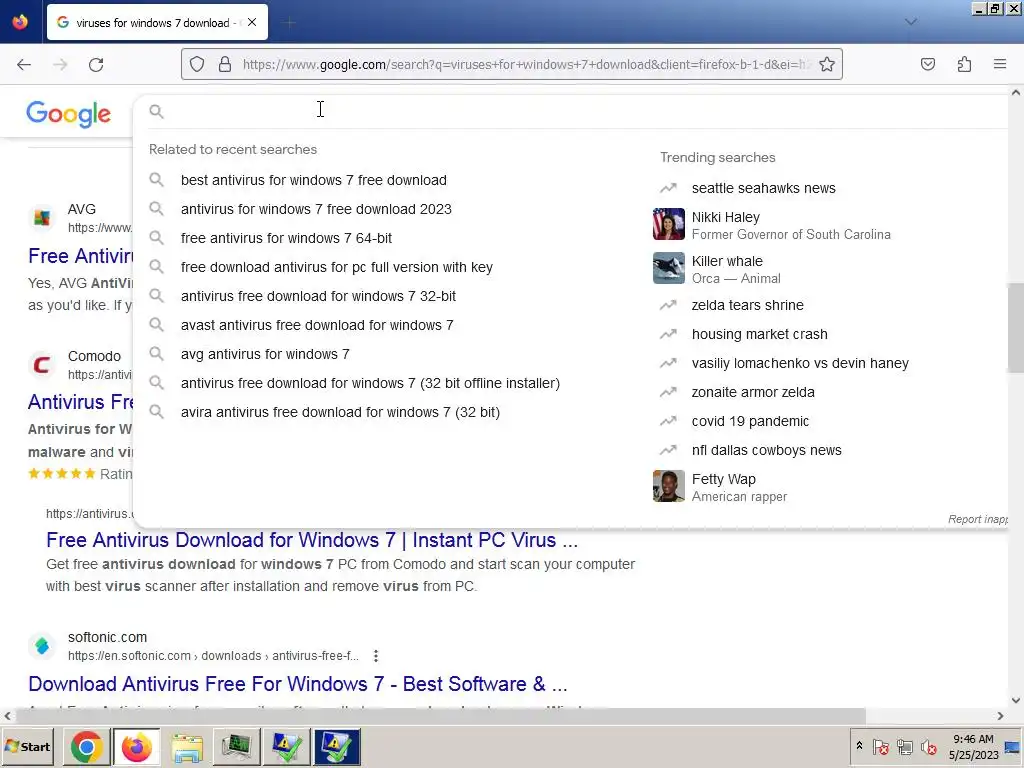Go back to the previous page
Screen dimensions: 1024x768
(x=24, y=65)
